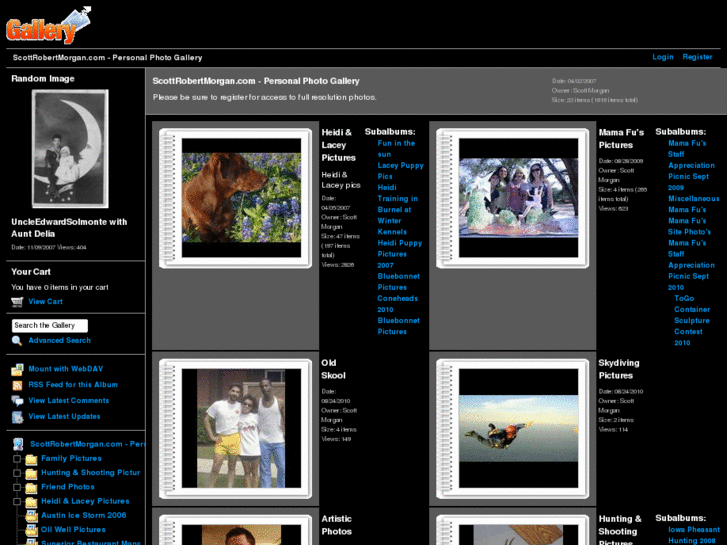The image size is (727, 545).
Task: Open the Old Skool album thumbnail
Action: (241, 428)
